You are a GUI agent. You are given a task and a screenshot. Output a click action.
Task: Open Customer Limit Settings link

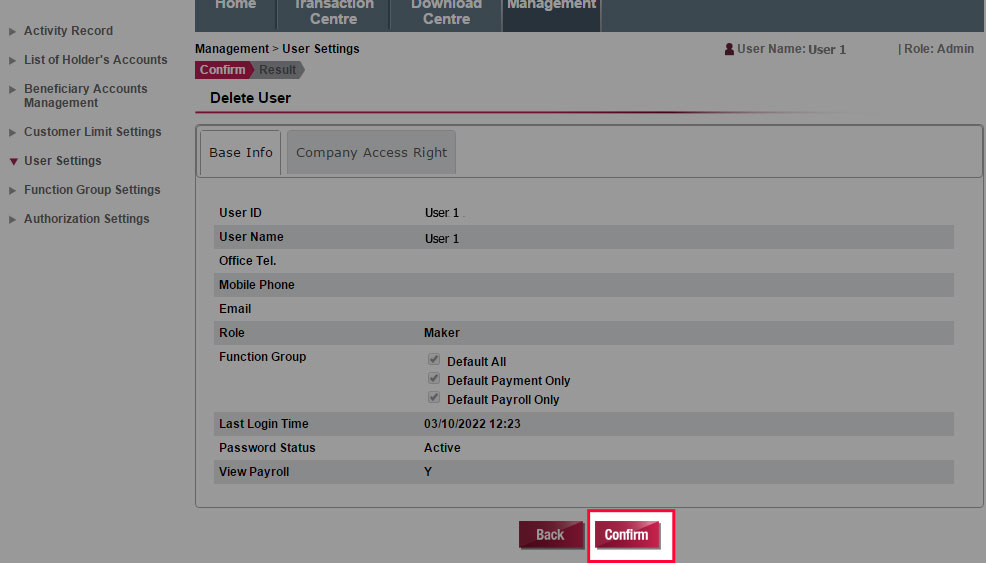coord(92,131)
